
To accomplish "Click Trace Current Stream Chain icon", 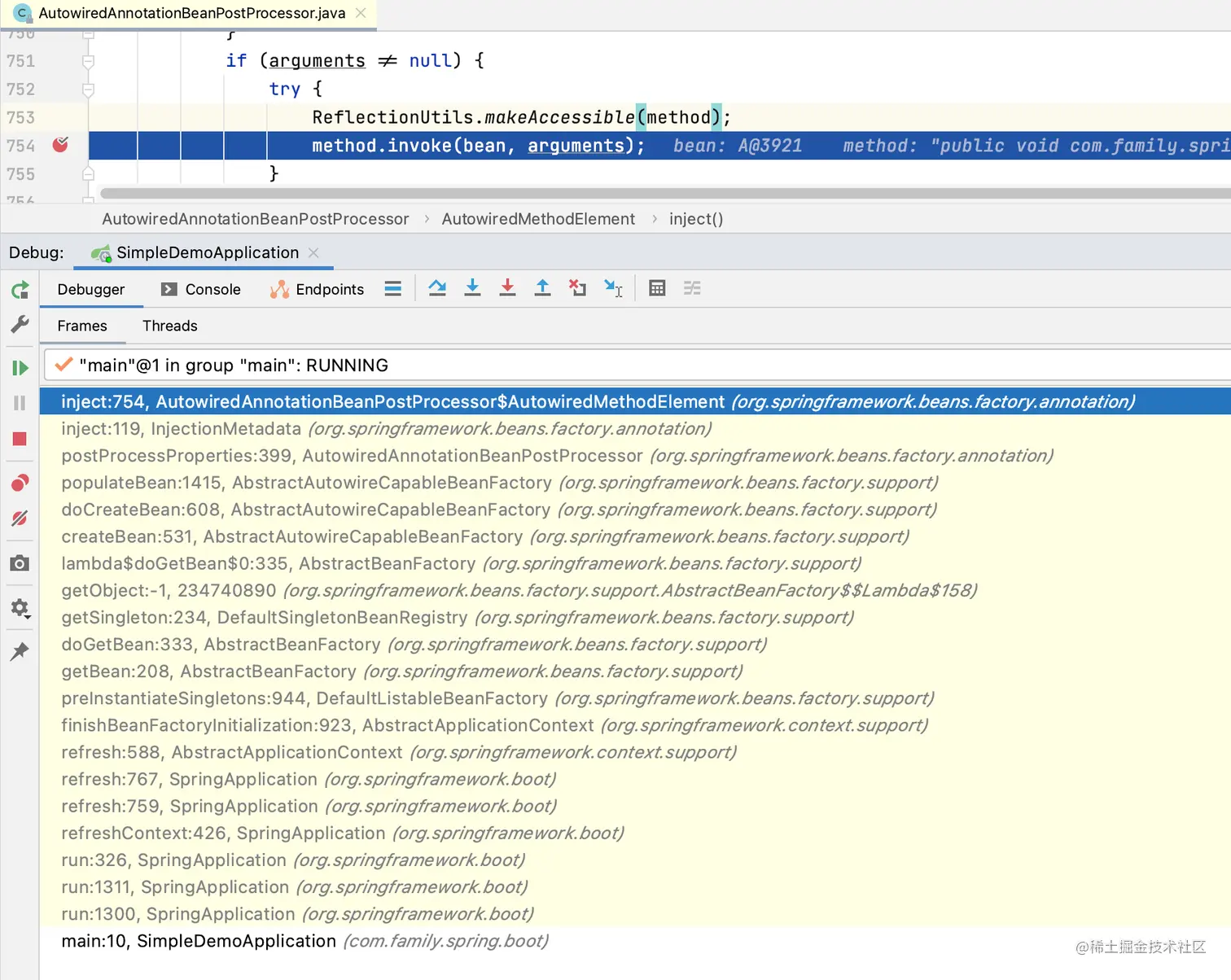I will click(692, 288).
